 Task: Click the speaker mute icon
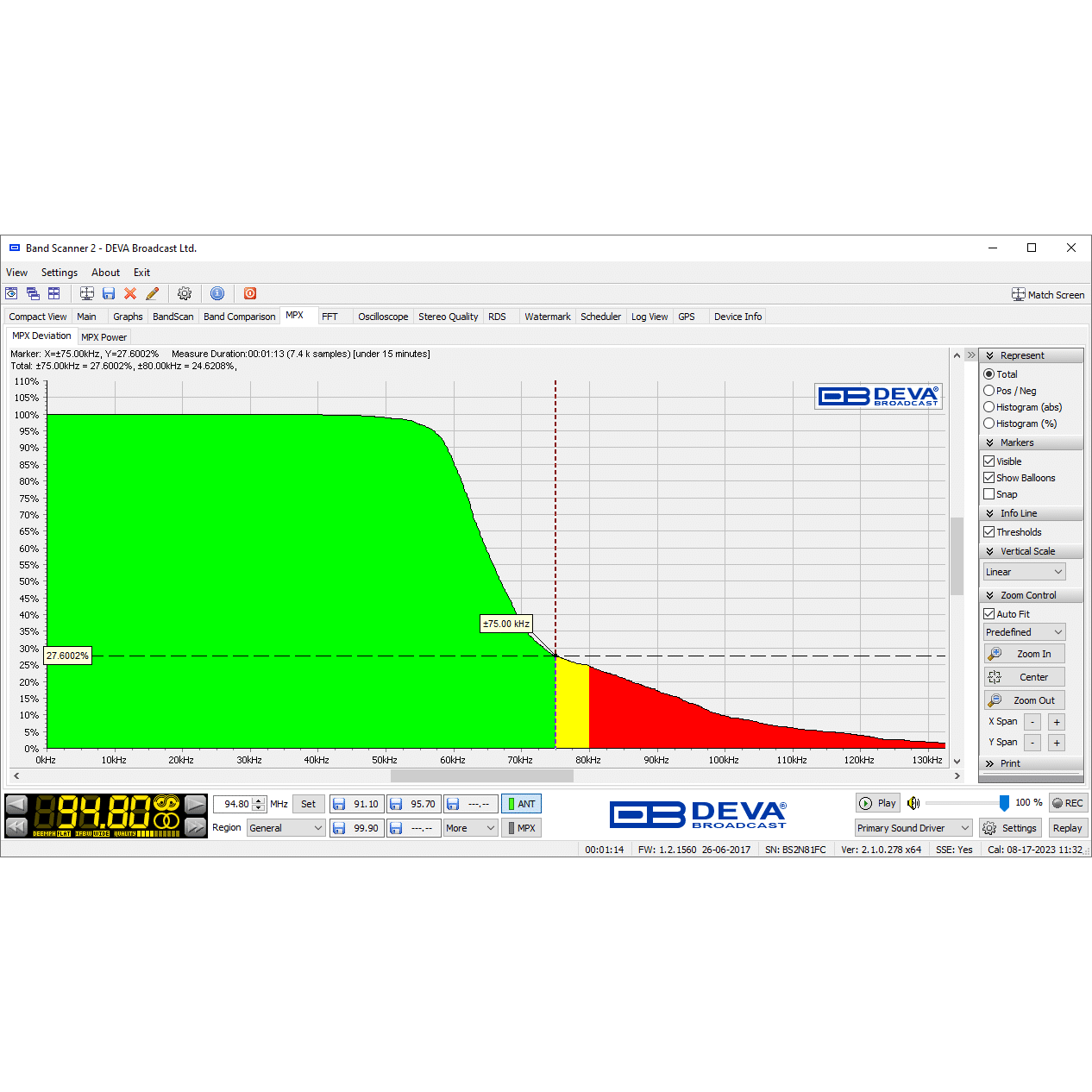[913, 803]
